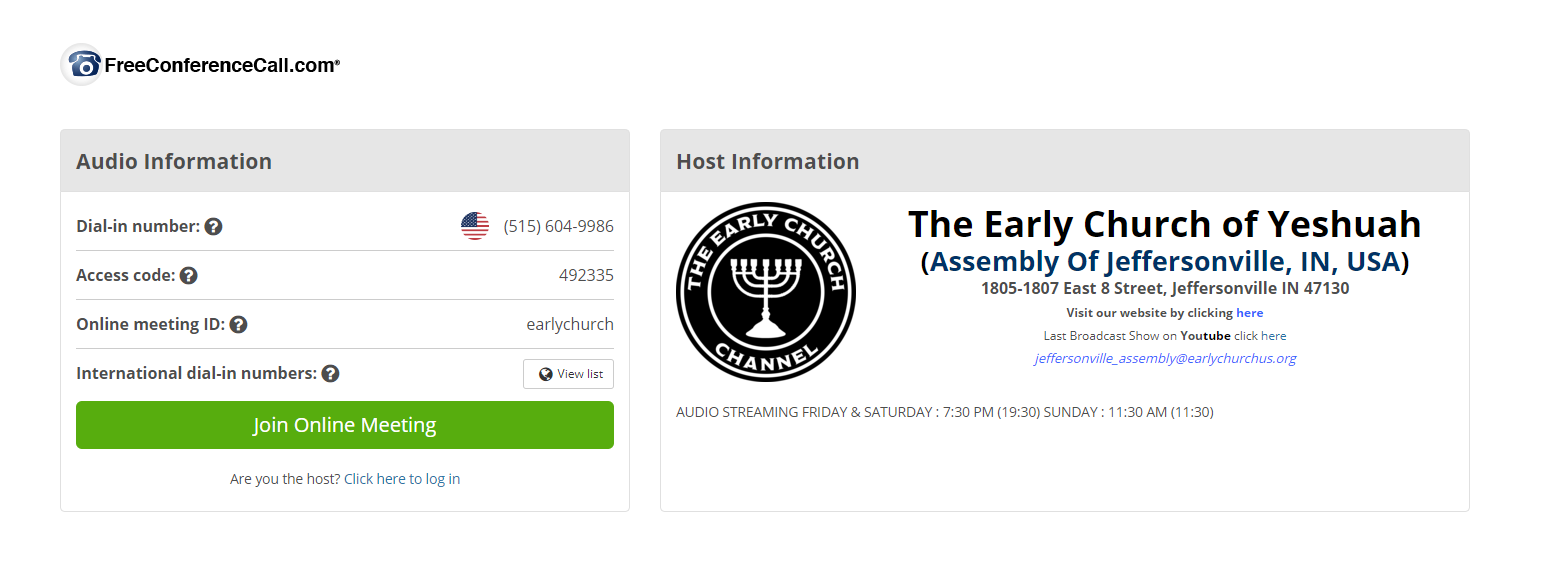Show help tooltip for Online meeting ID
The image size is (1543, 583).
[x=238, y=325]
